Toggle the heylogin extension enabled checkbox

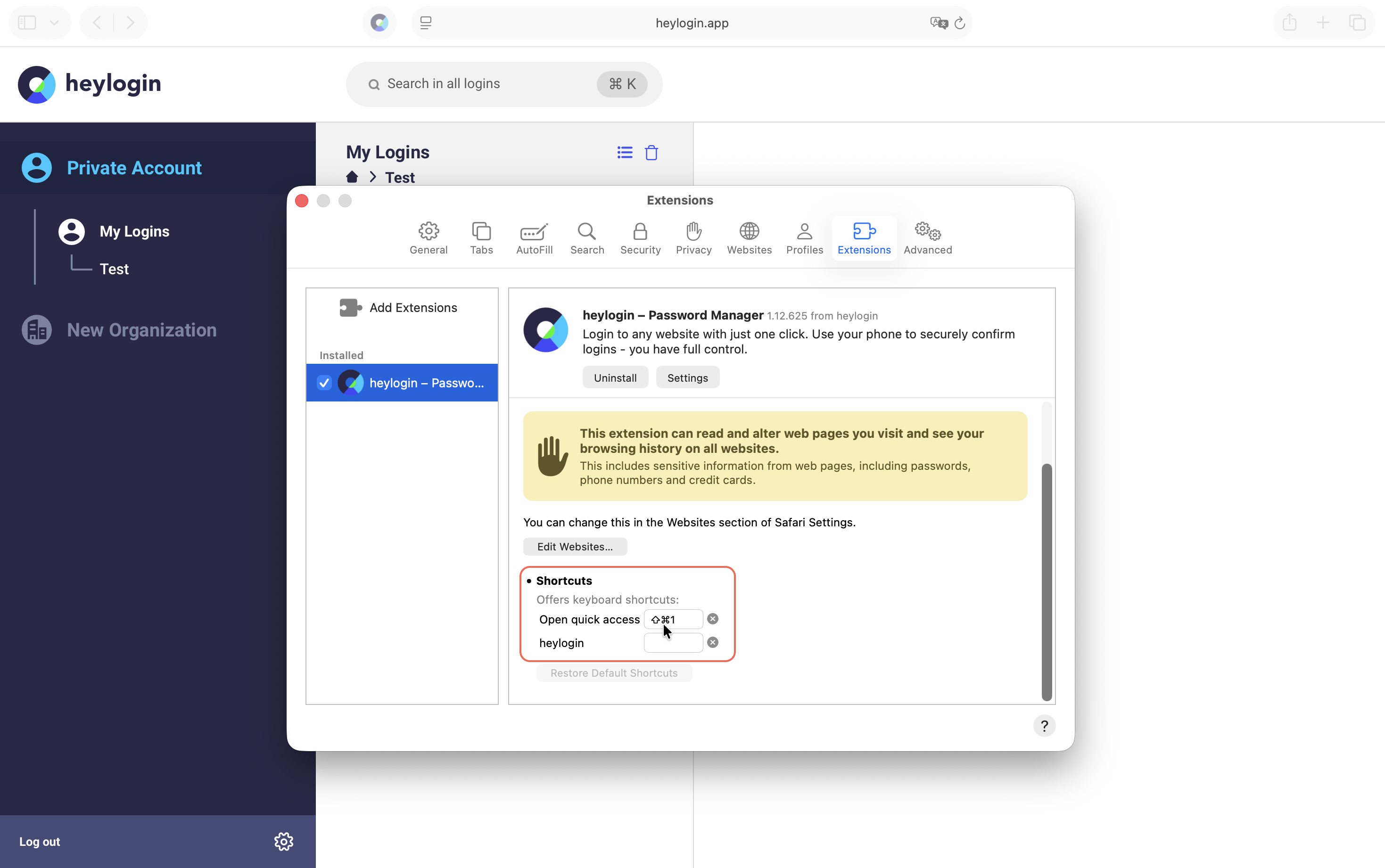324,383
